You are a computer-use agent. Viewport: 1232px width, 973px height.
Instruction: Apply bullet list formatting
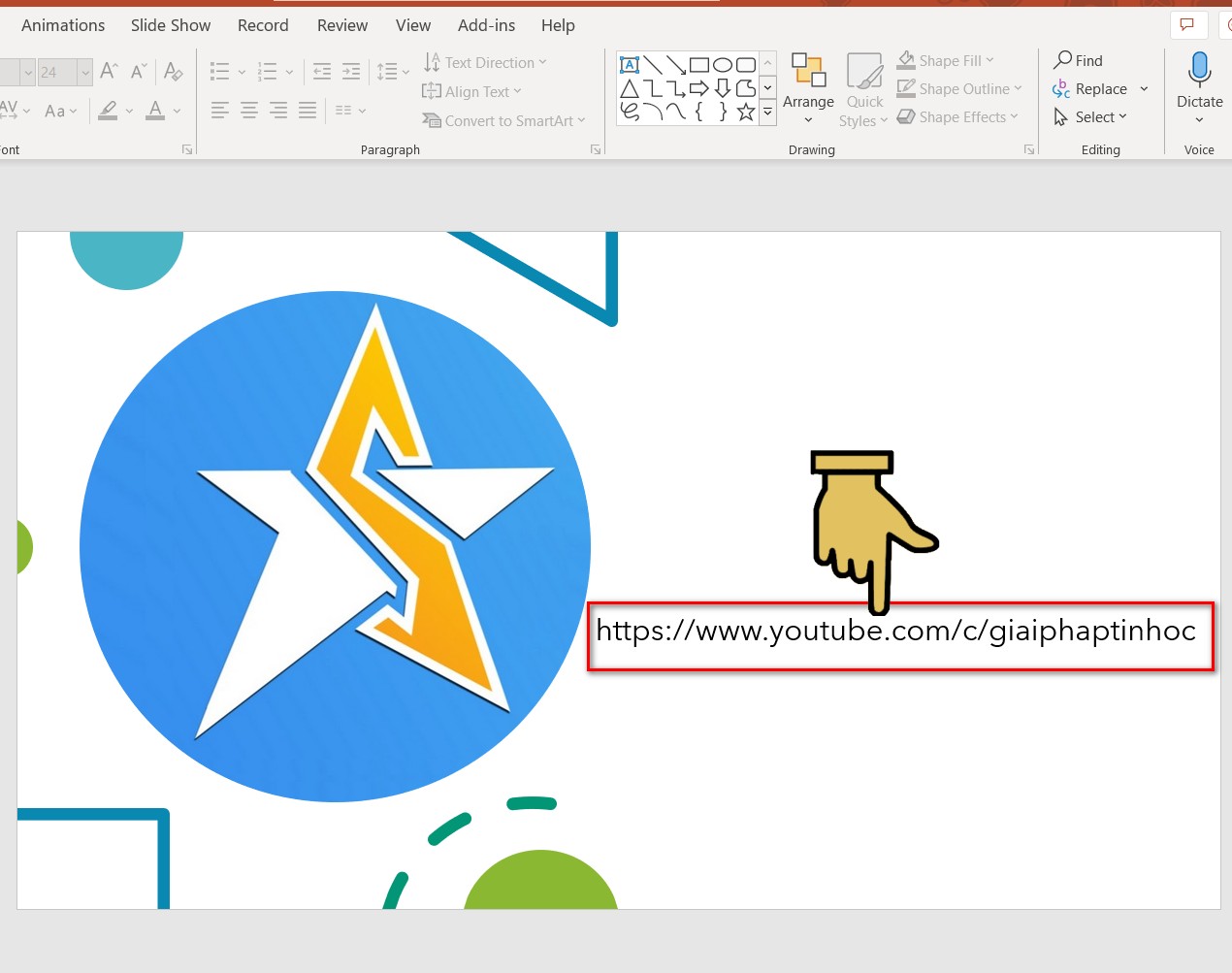(220, 71)
